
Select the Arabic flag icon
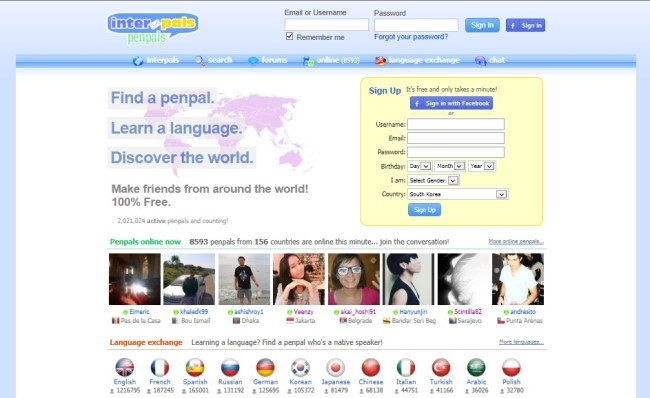476,367
